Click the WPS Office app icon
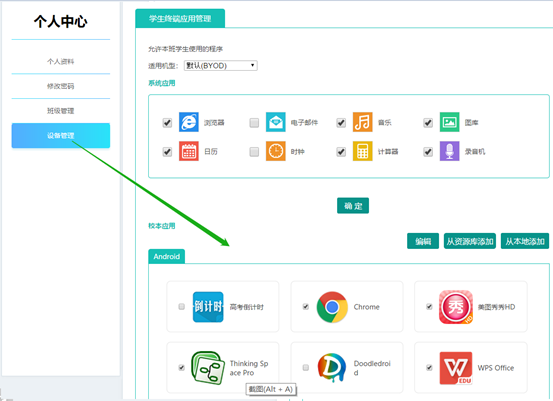The height and width of the screenshot is (401, 553). (x=456, y=368)
